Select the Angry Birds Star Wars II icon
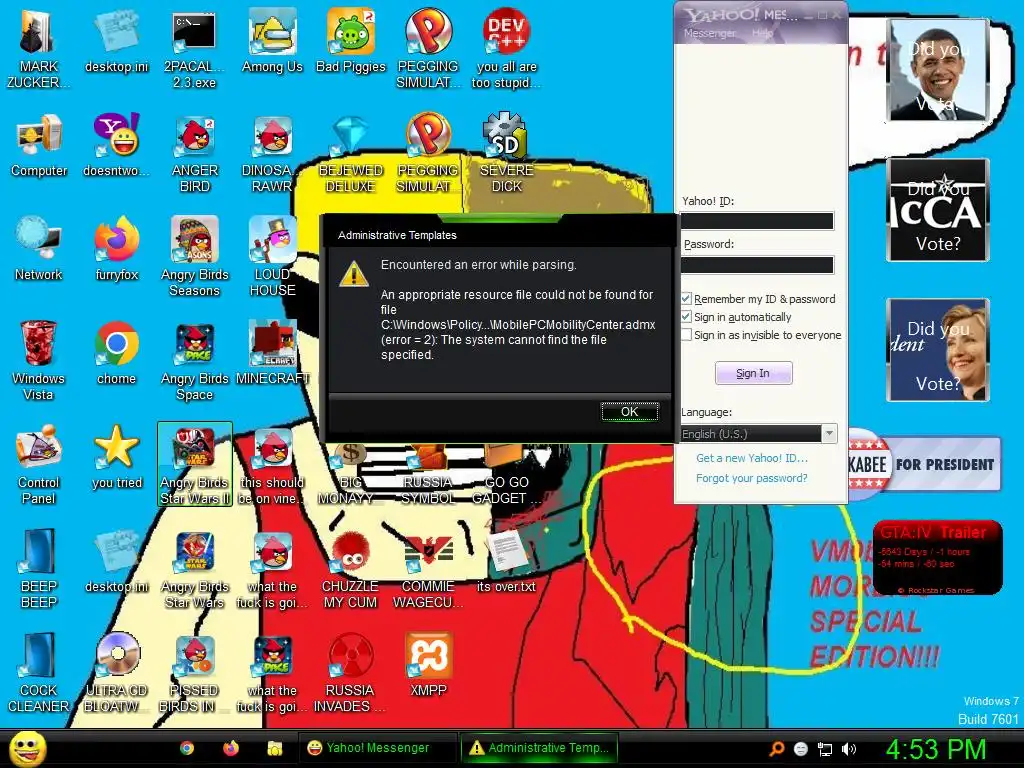The width and height of the screenshot is (1024, 768). pos(195,464)
